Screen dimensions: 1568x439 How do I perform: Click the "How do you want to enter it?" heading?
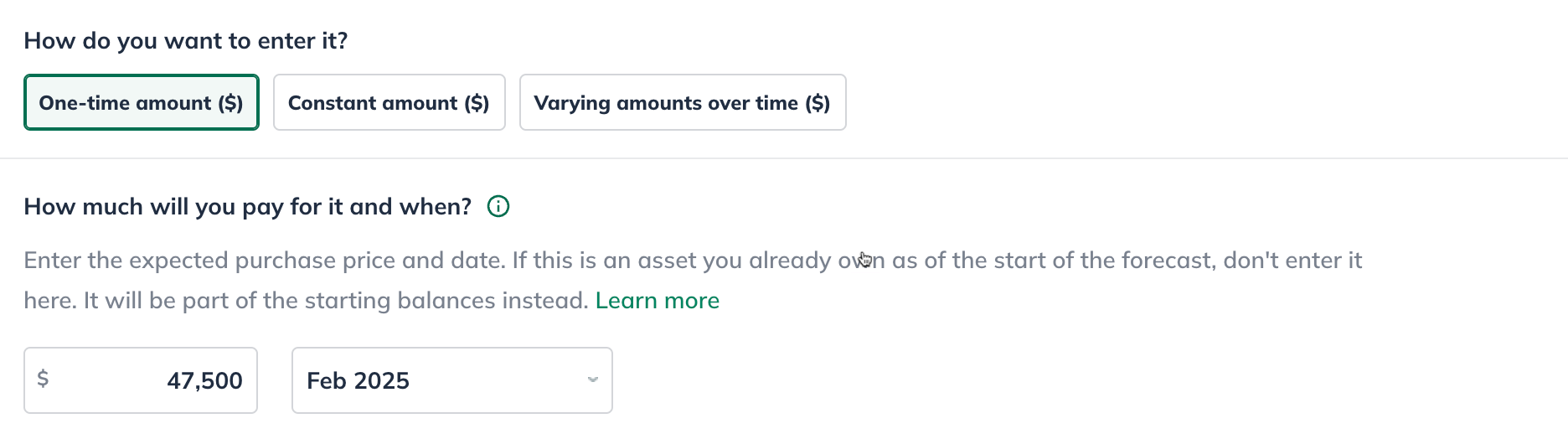[x=185, y=41]
